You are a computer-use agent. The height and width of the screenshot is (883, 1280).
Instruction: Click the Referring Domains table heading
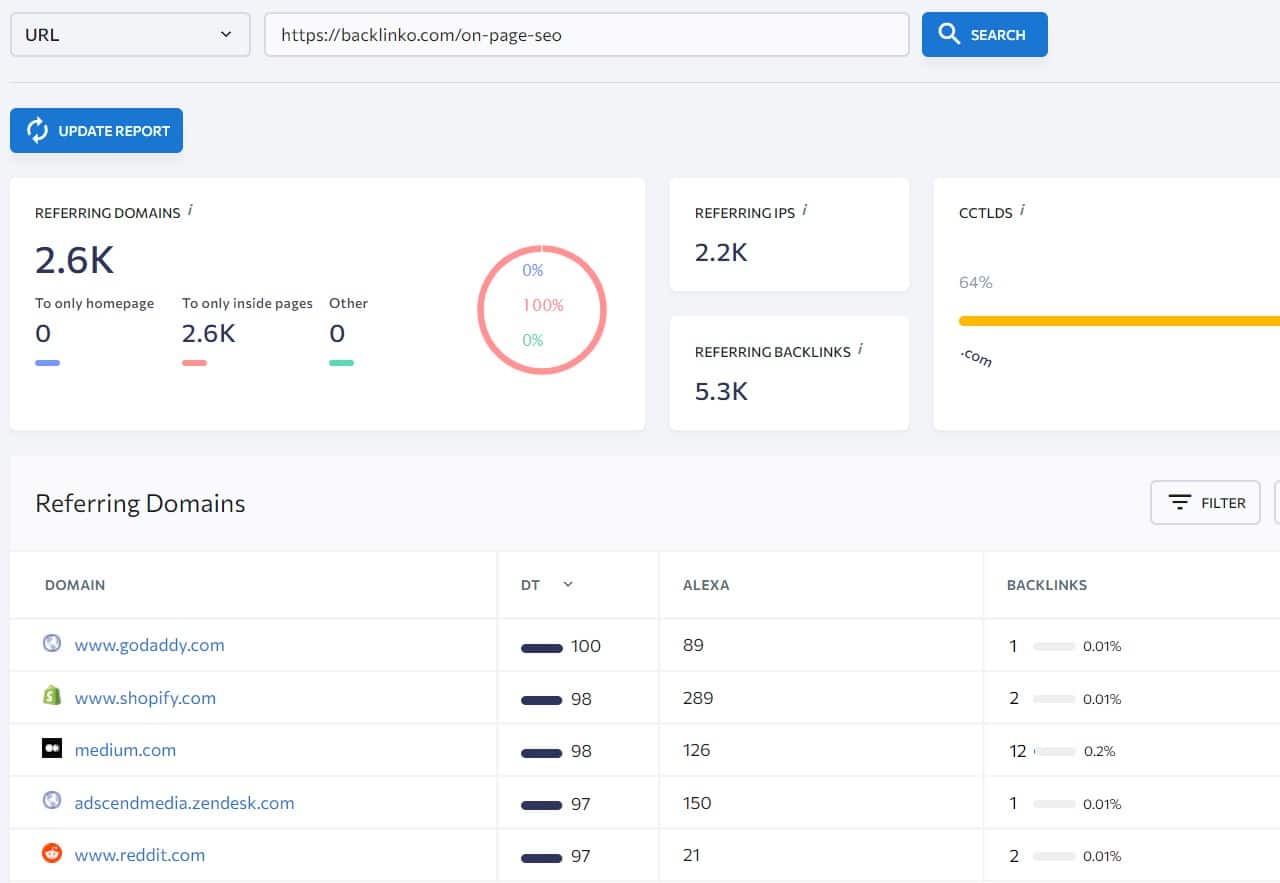click(140, 503)
